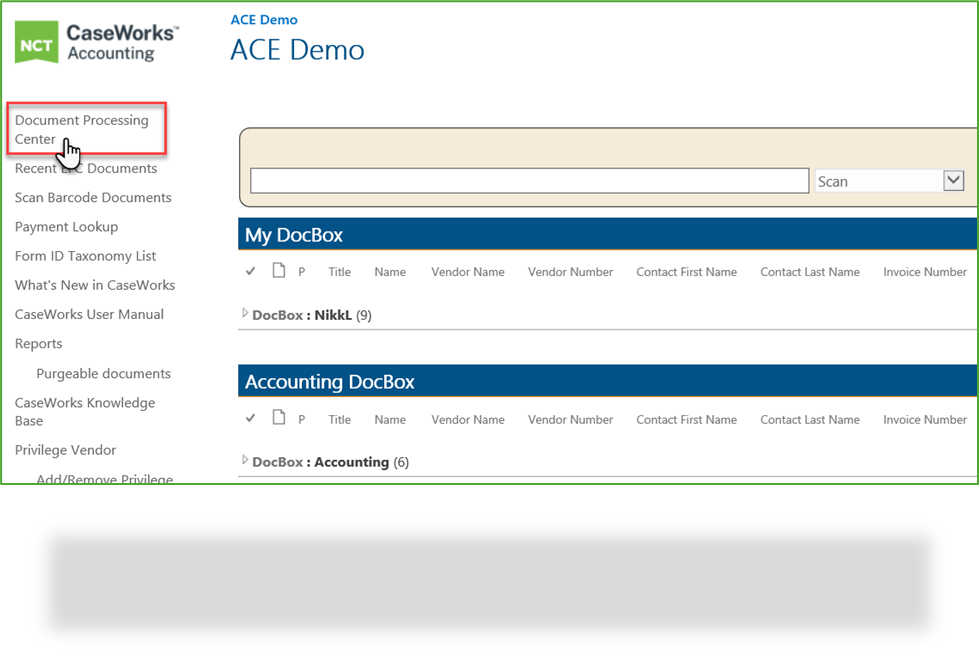
Task: Click the document type icon in Accounting DocBox header
Action: (x=277, y=417)
